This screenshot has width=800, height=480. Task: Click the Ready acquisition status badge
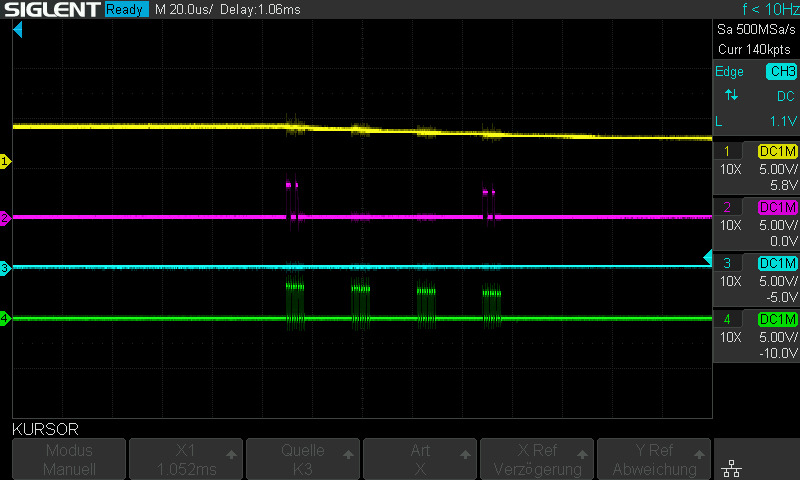click(127, 9)
